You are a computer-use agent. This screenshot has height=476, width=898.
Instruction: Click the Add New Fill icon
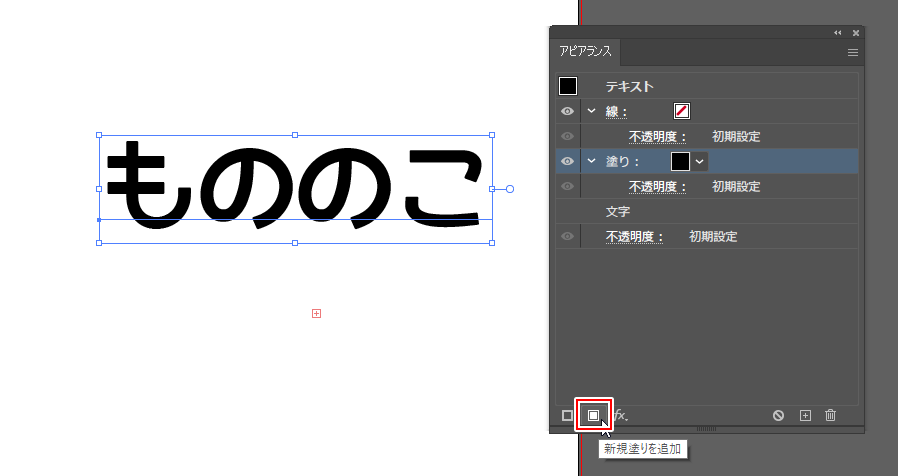[593, 415]
